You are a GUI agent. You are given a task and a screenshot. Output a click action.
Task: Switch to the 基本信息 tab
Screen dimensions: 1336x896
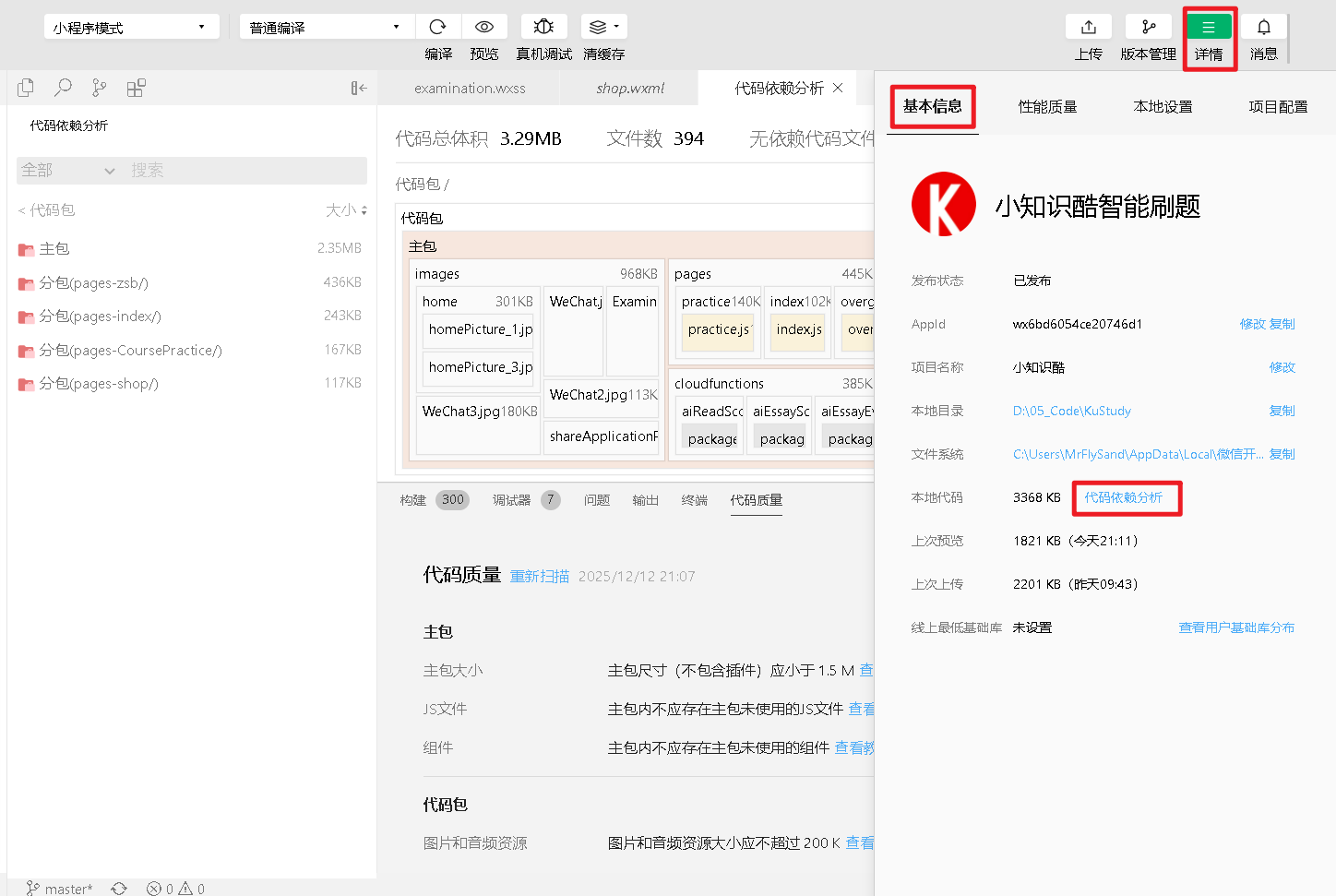[932, 106]
